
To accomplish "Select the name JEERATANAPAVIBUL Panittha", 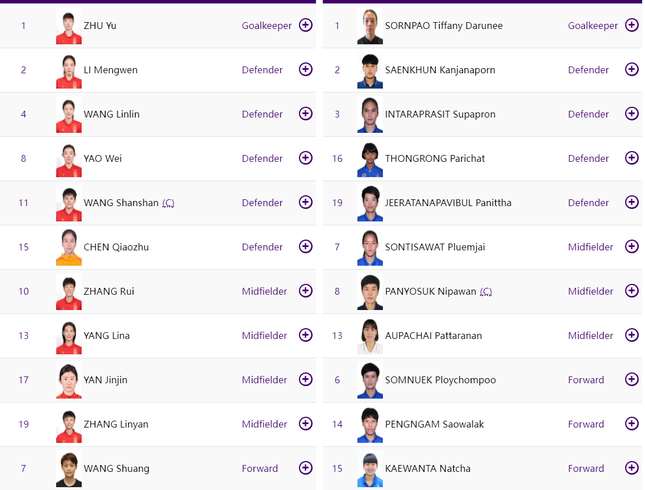I will click(448, 203).
